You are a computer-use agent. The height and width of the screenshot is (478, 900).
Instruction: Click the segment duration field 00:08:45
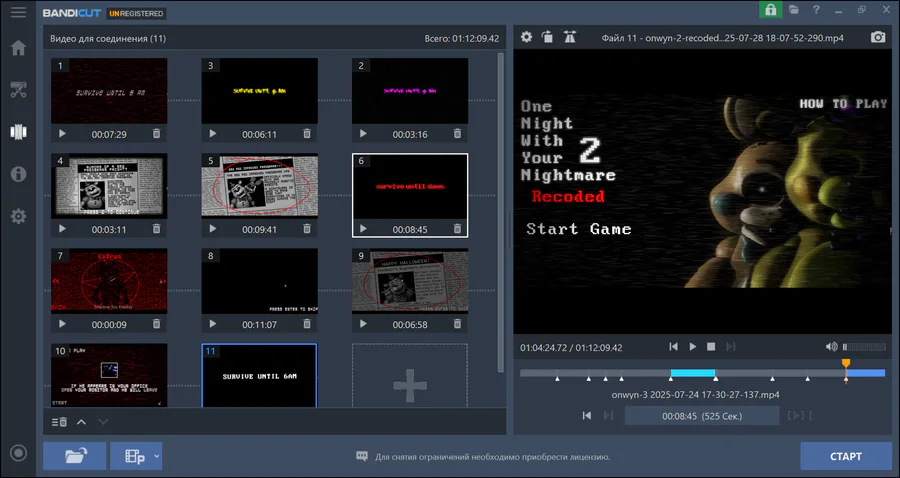[x=702, y=416]
